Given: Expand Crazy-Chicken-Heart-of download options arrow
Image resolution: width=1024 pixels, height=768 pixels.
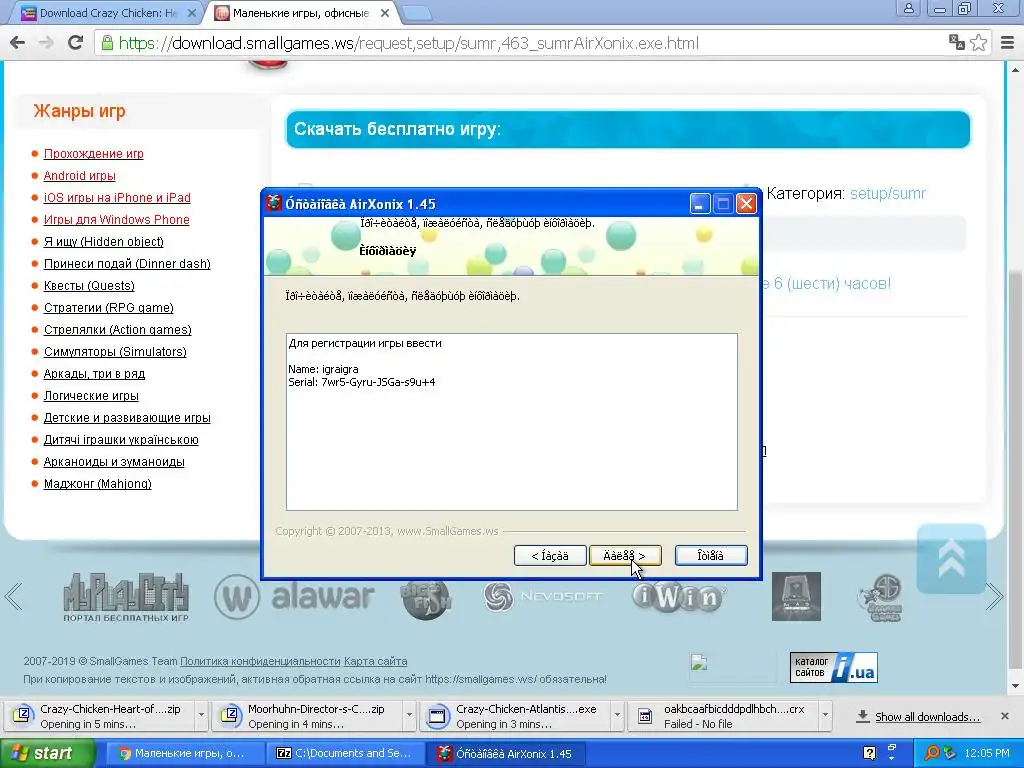Looking at the screenshot, I should 201,716.
